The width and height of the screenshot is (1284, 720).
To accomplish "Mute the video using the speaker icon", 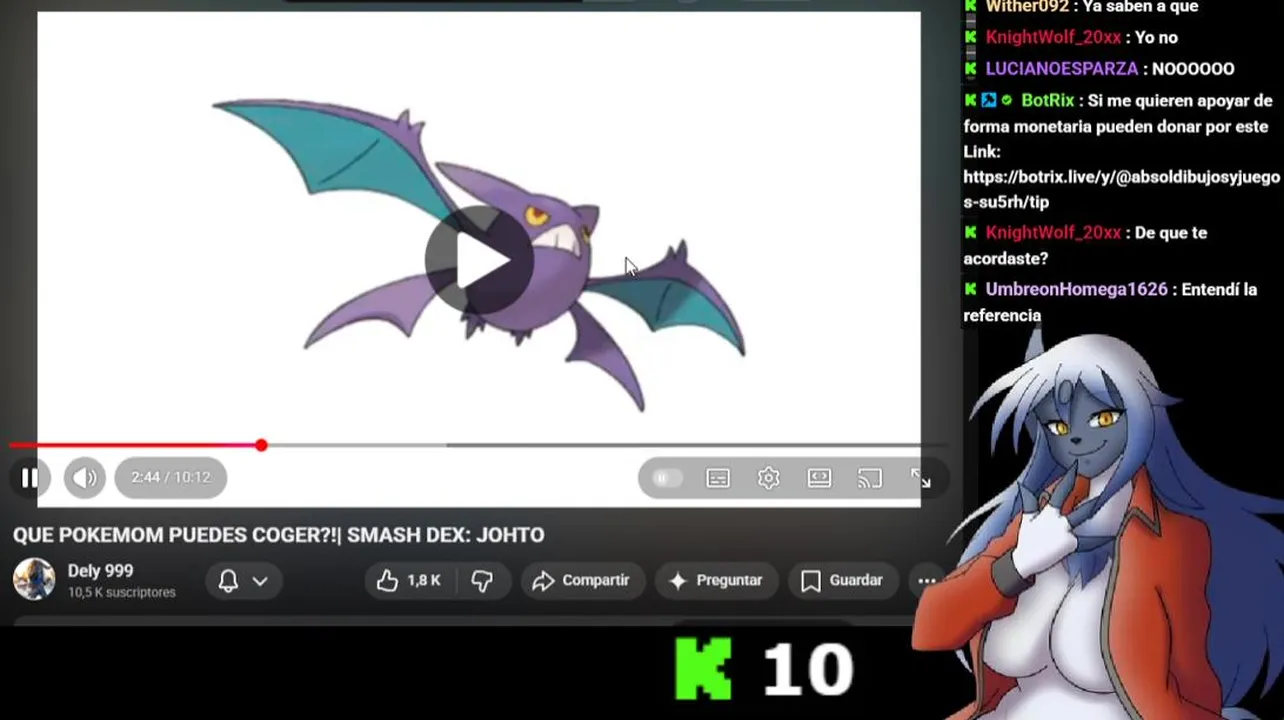I will pyautogui.click(x=85, y=478).
